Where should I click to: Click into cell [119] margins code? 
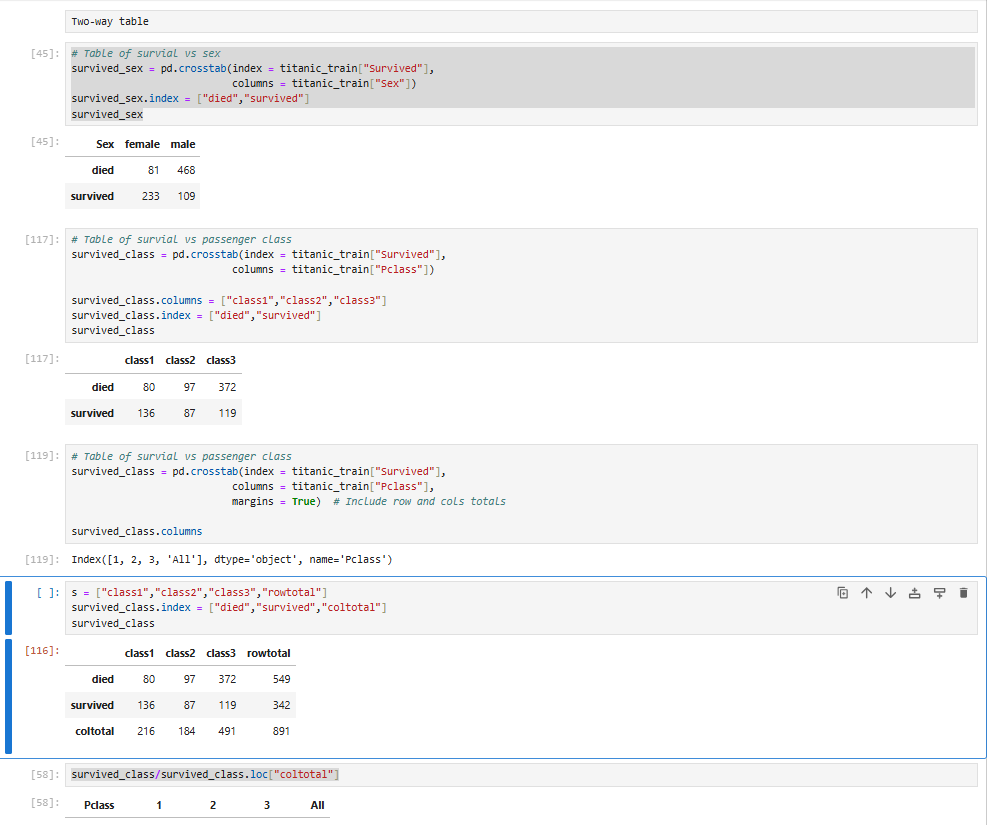[521, 494]
